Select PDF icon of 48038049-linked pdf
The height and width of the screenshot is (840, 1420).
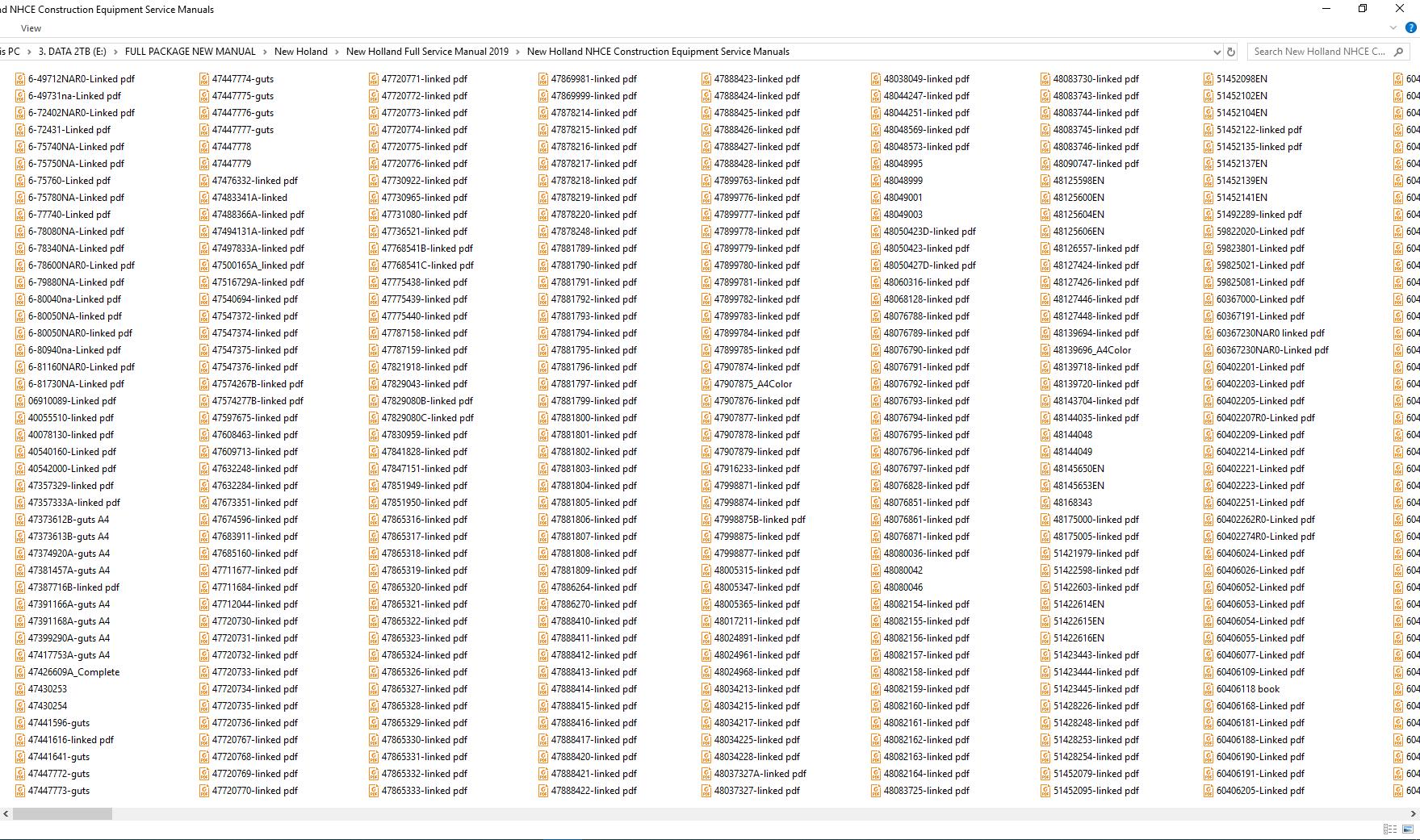click(x=876, y=79)
